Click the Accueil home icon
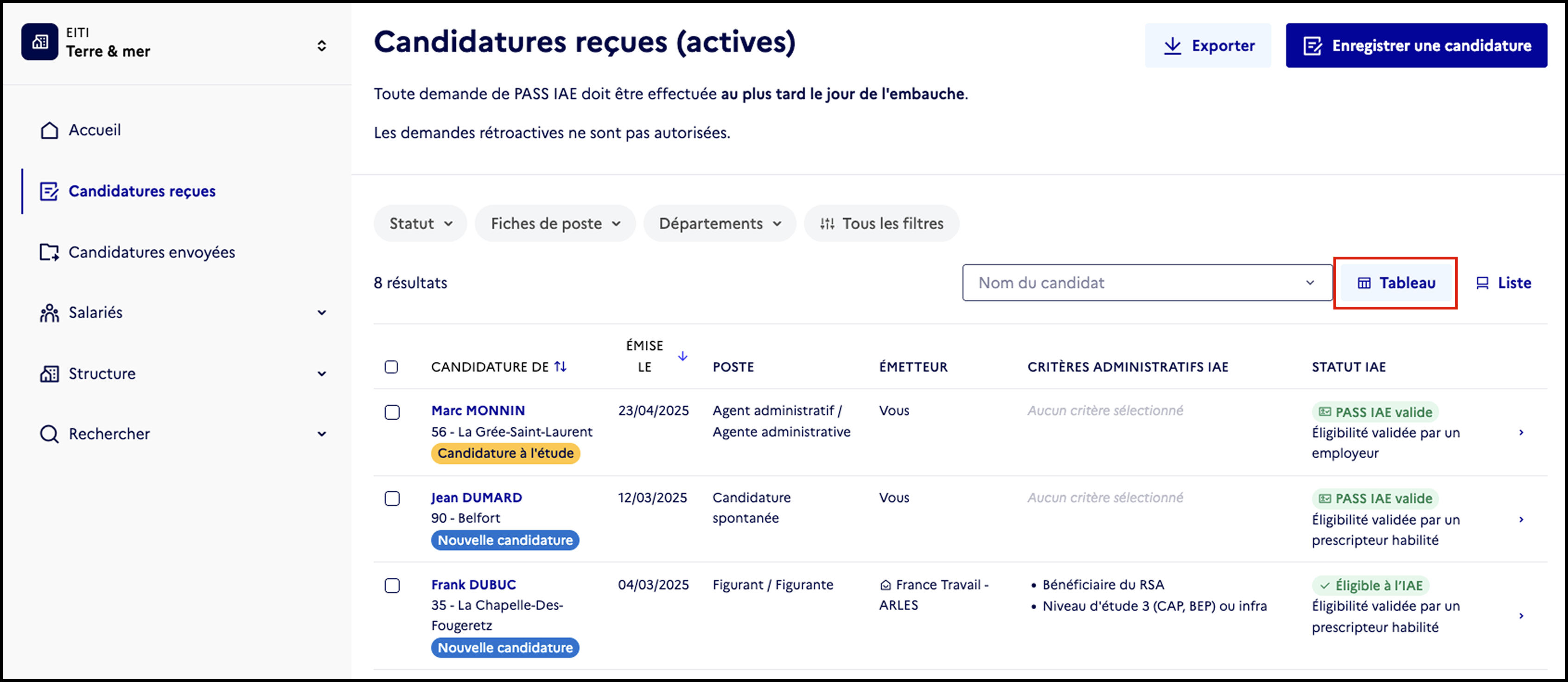 coord(49,130)
